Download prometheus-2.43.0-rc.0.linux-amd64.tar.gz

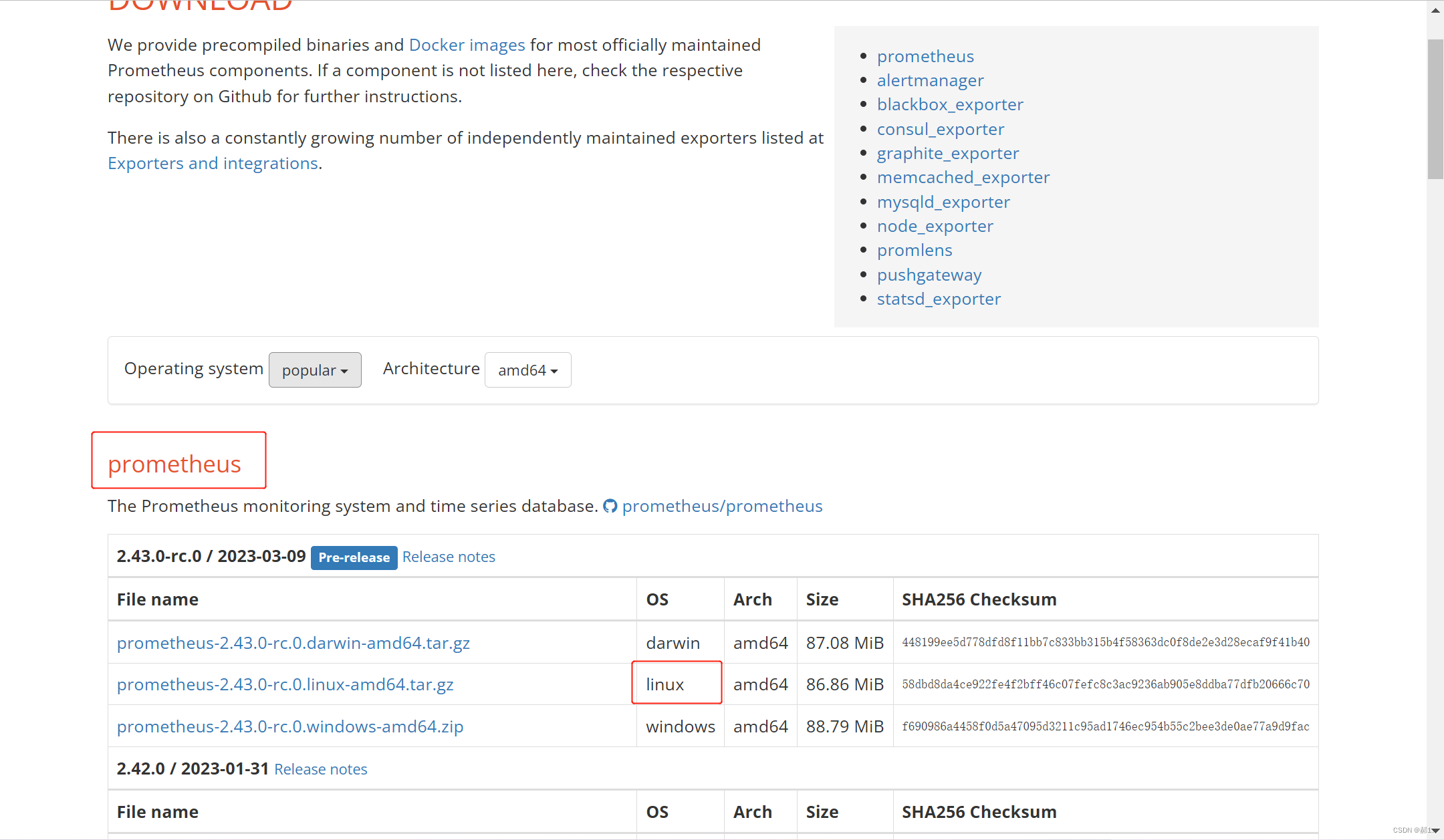(285, 684)
